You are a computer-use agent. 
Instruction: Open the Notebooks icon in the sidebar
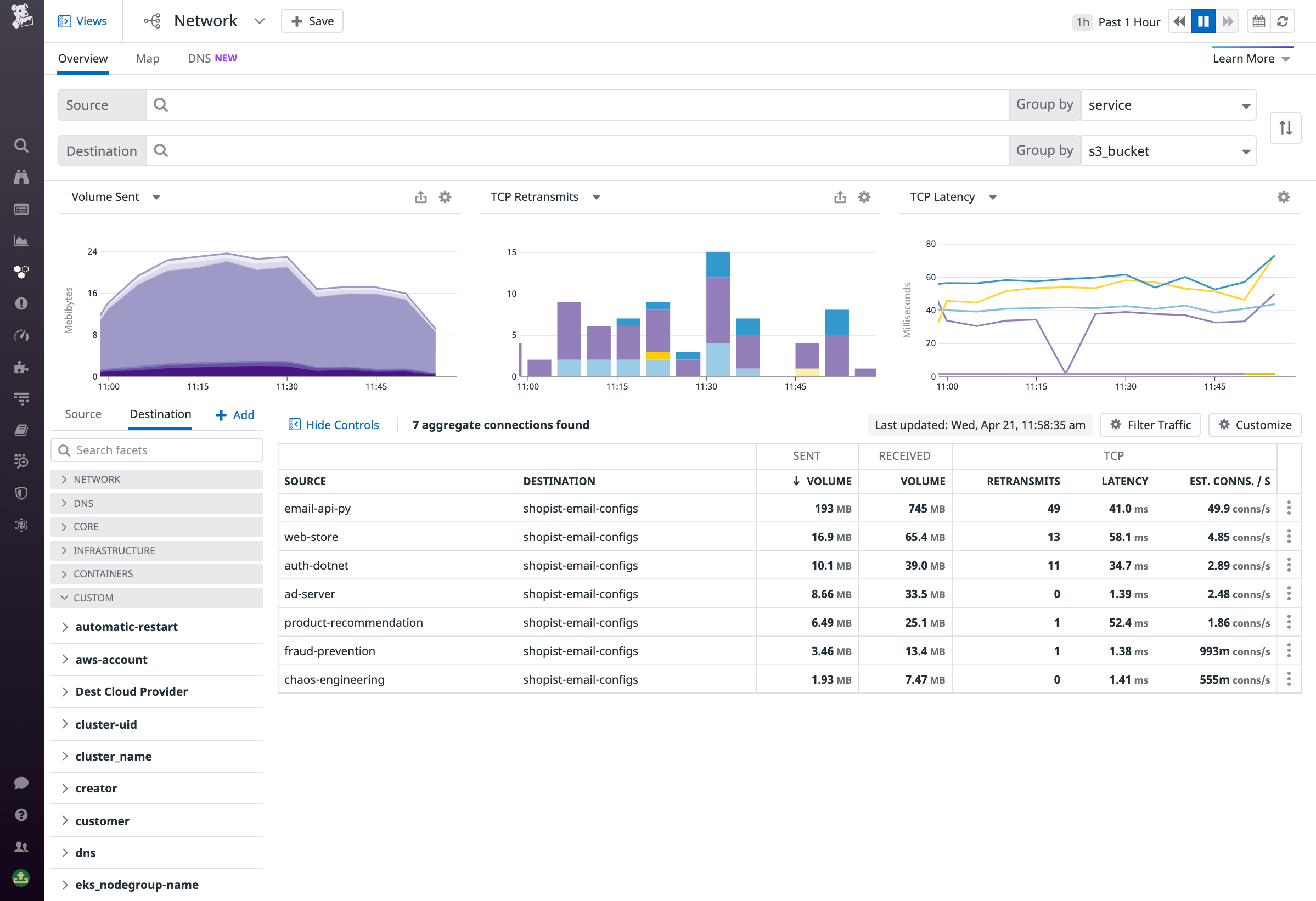click(x=21, y=430)
